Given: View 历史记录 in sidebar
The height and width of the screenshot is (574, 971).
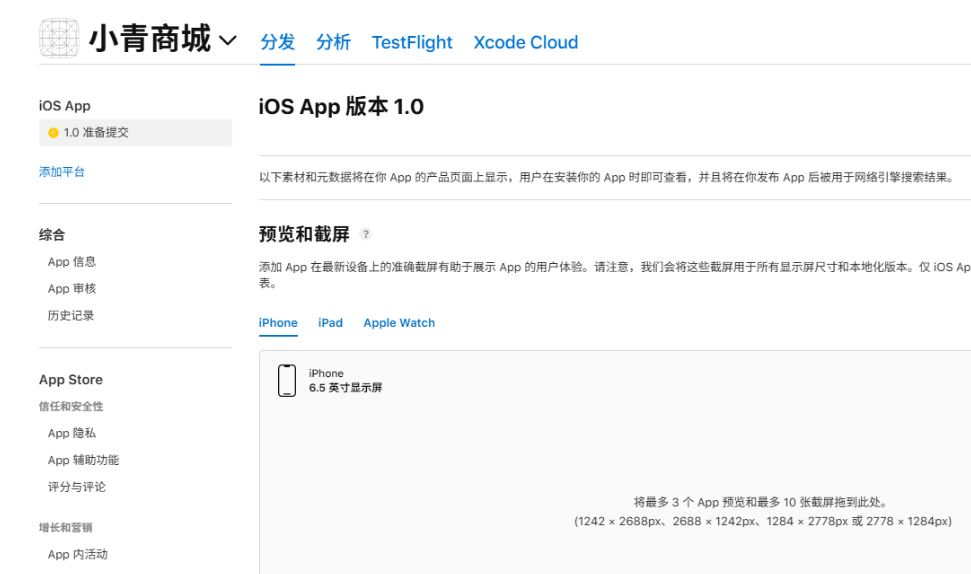Looking at the screenshot, I should click(x=71, y=316).
